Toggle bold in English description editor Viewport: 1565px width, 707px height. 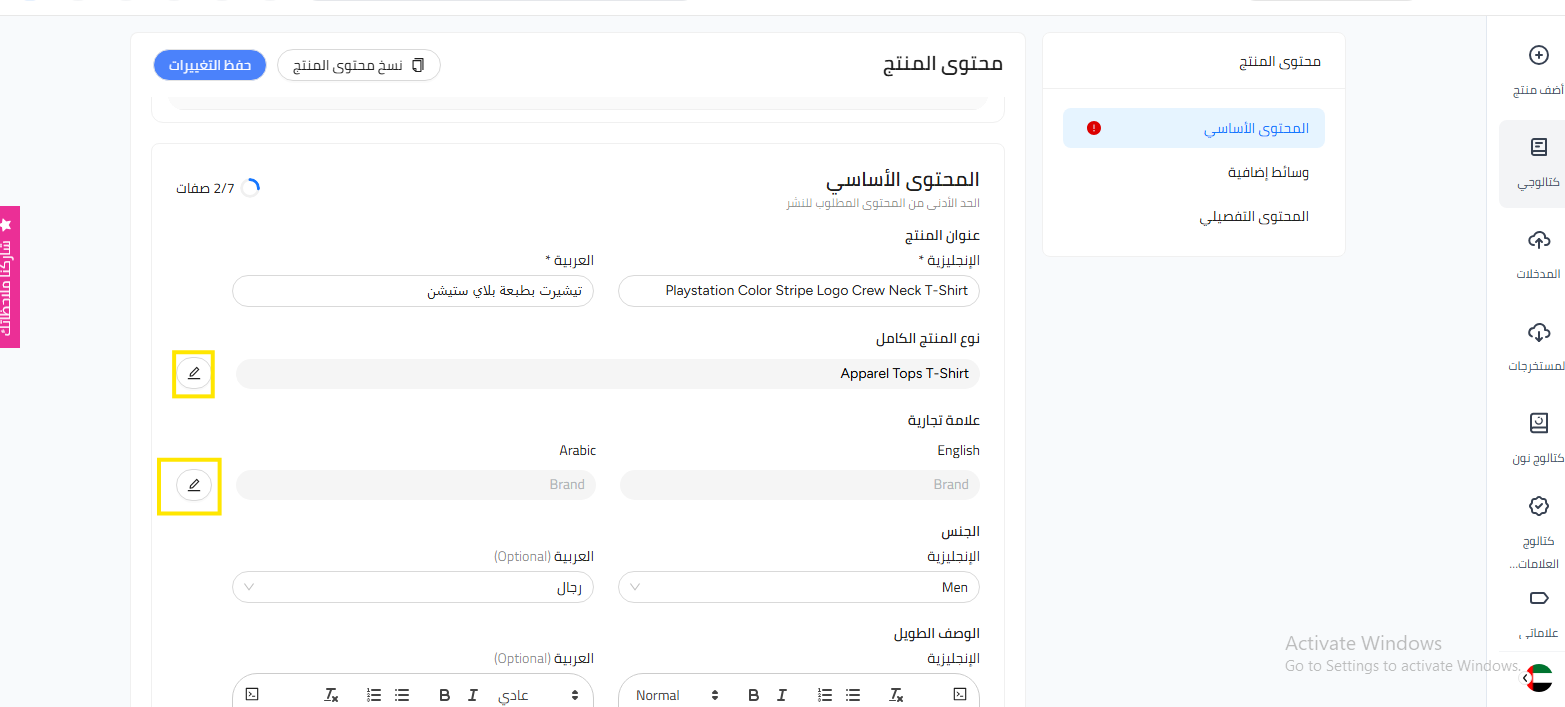754,695
